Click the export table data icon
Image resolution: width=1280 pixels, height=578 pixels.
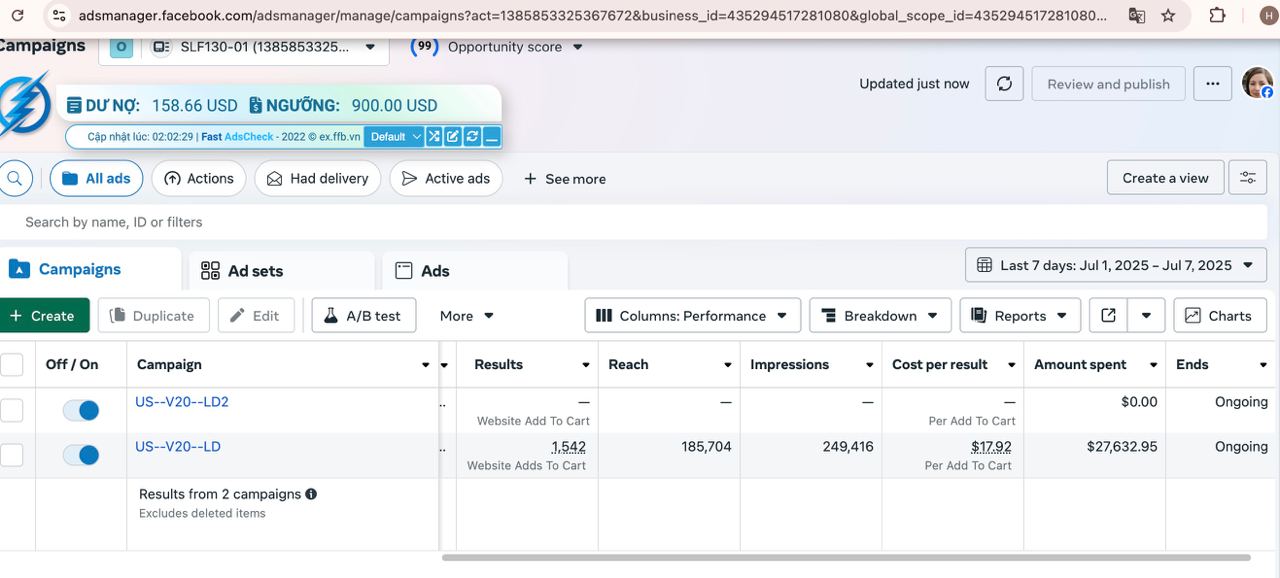tap(1108, 316)
